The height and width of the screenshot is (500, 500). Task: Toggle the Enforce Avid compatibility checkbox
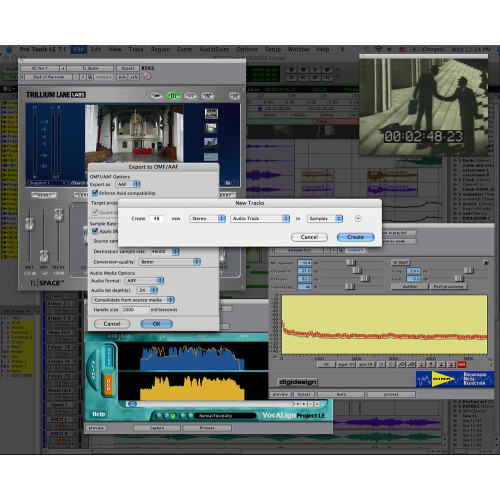point(95,193)
